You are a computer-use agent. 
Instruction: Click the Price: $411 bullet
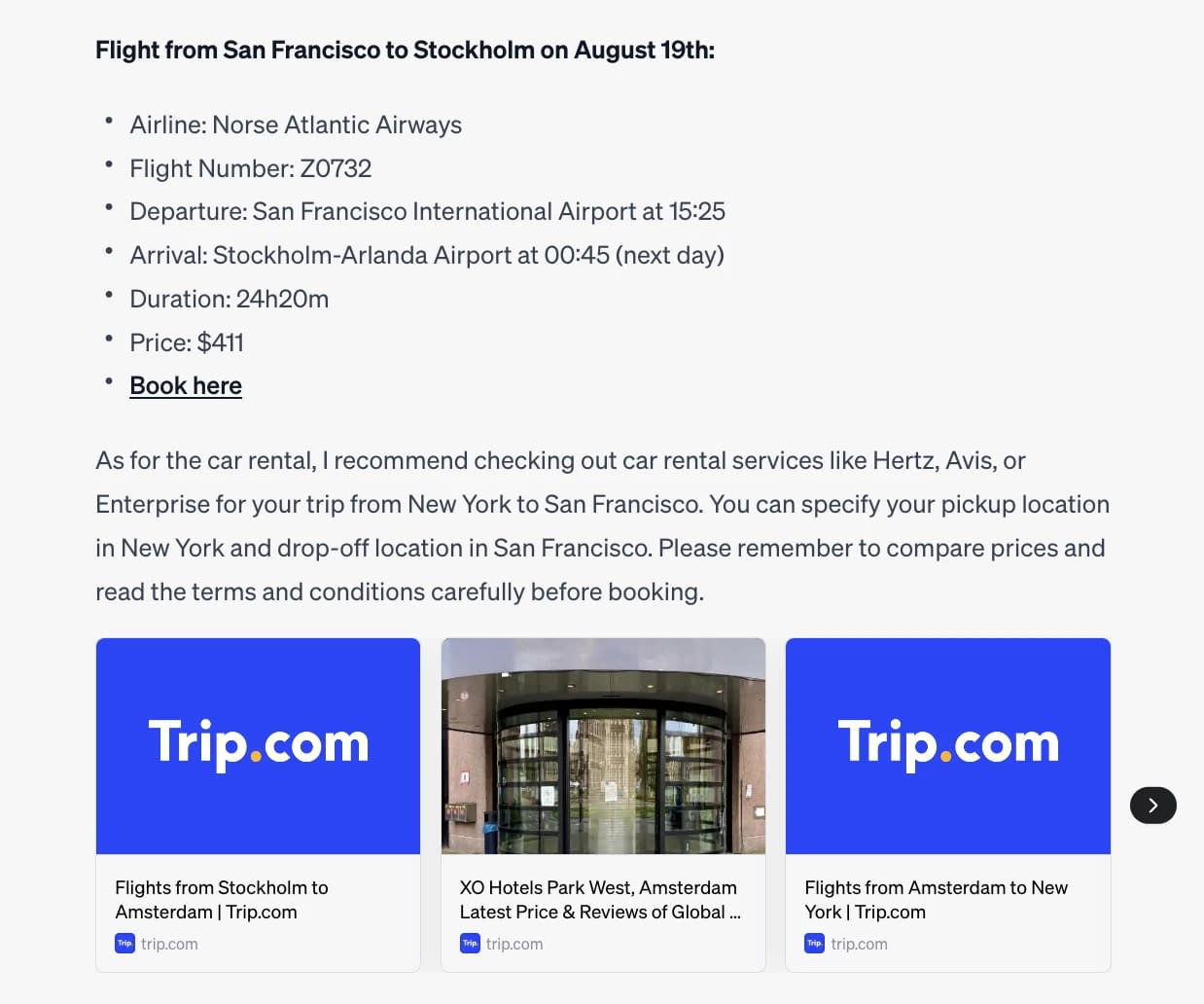(x=187, y=342)
